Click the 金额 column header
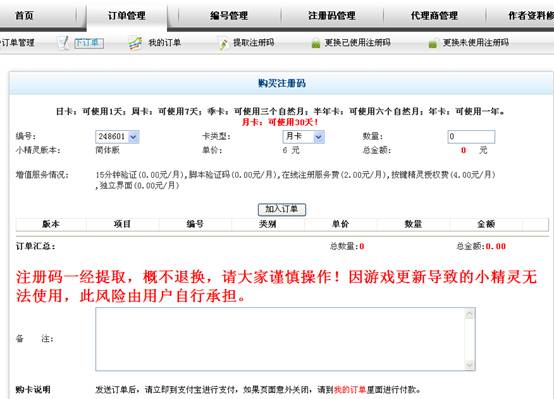 [486, 224]
